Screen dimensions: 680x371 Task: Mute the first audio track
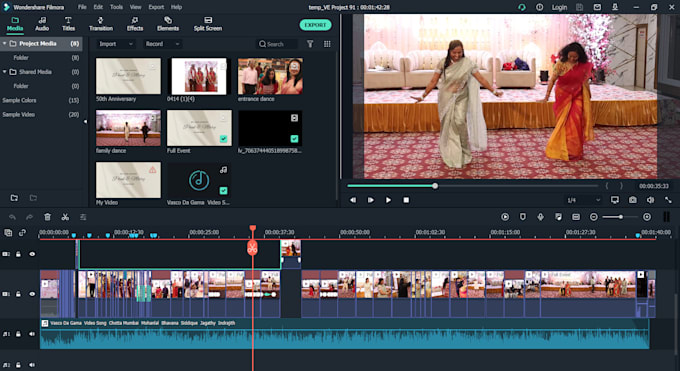click(32, 334)
